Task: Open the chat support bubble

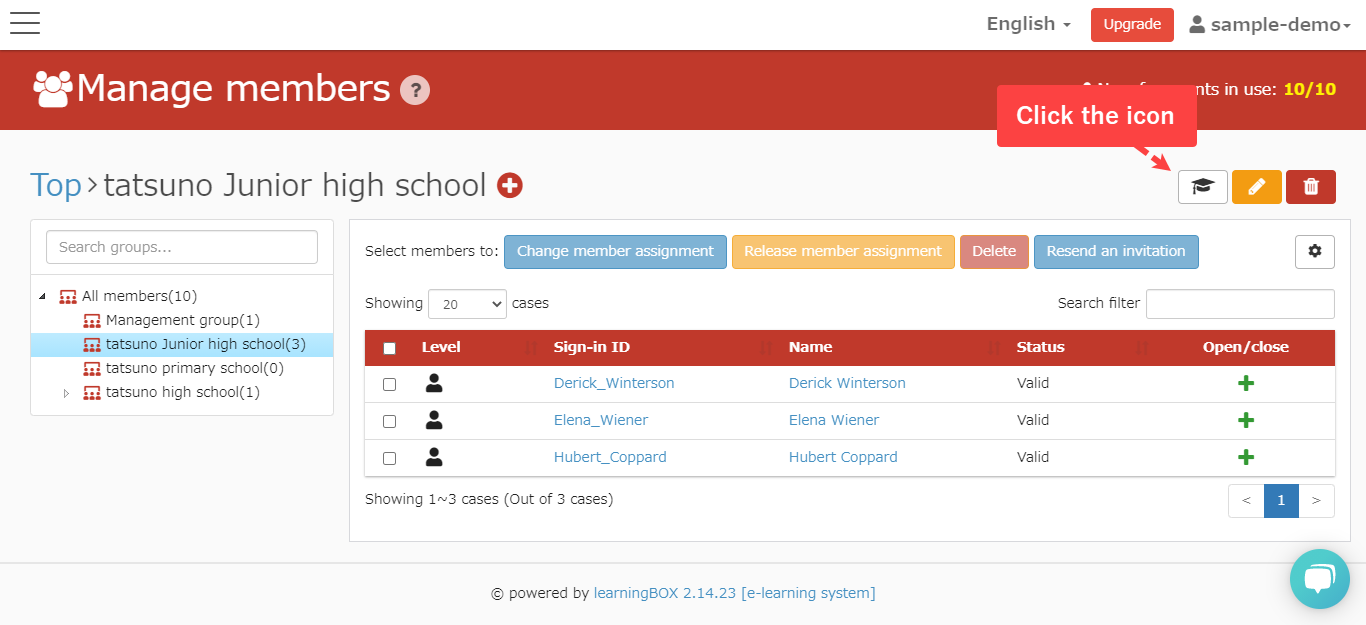Action: coord(1319,578)
